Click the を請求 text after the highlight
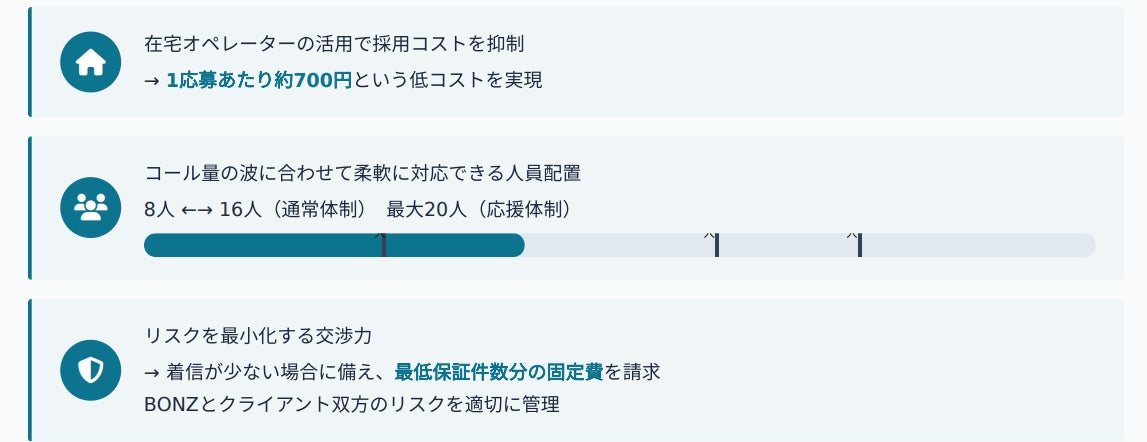The width and height of the screenshot is (1147, 442). click(x=632, y=372)
